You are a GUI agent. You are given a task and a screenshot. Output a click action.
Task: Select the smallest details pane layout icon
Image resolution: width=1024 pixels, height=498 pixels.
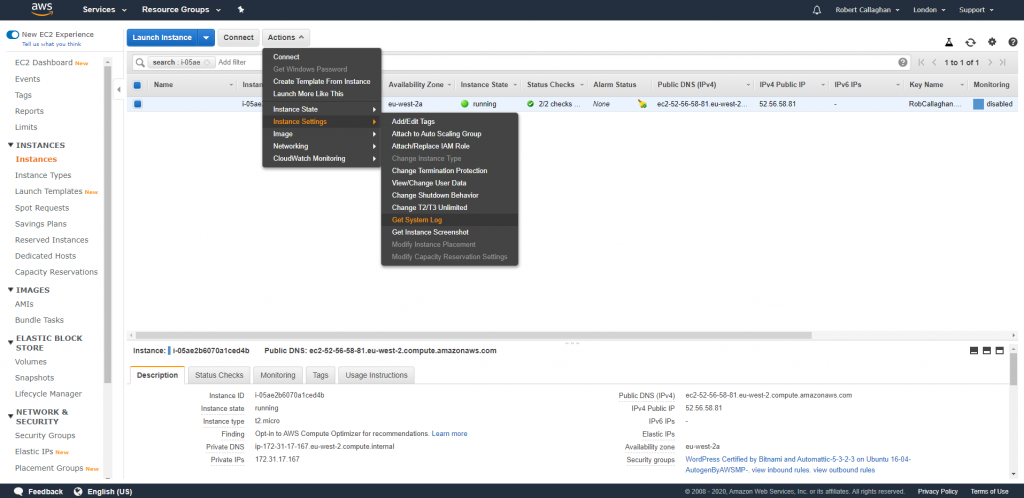(x=974, y=350)
